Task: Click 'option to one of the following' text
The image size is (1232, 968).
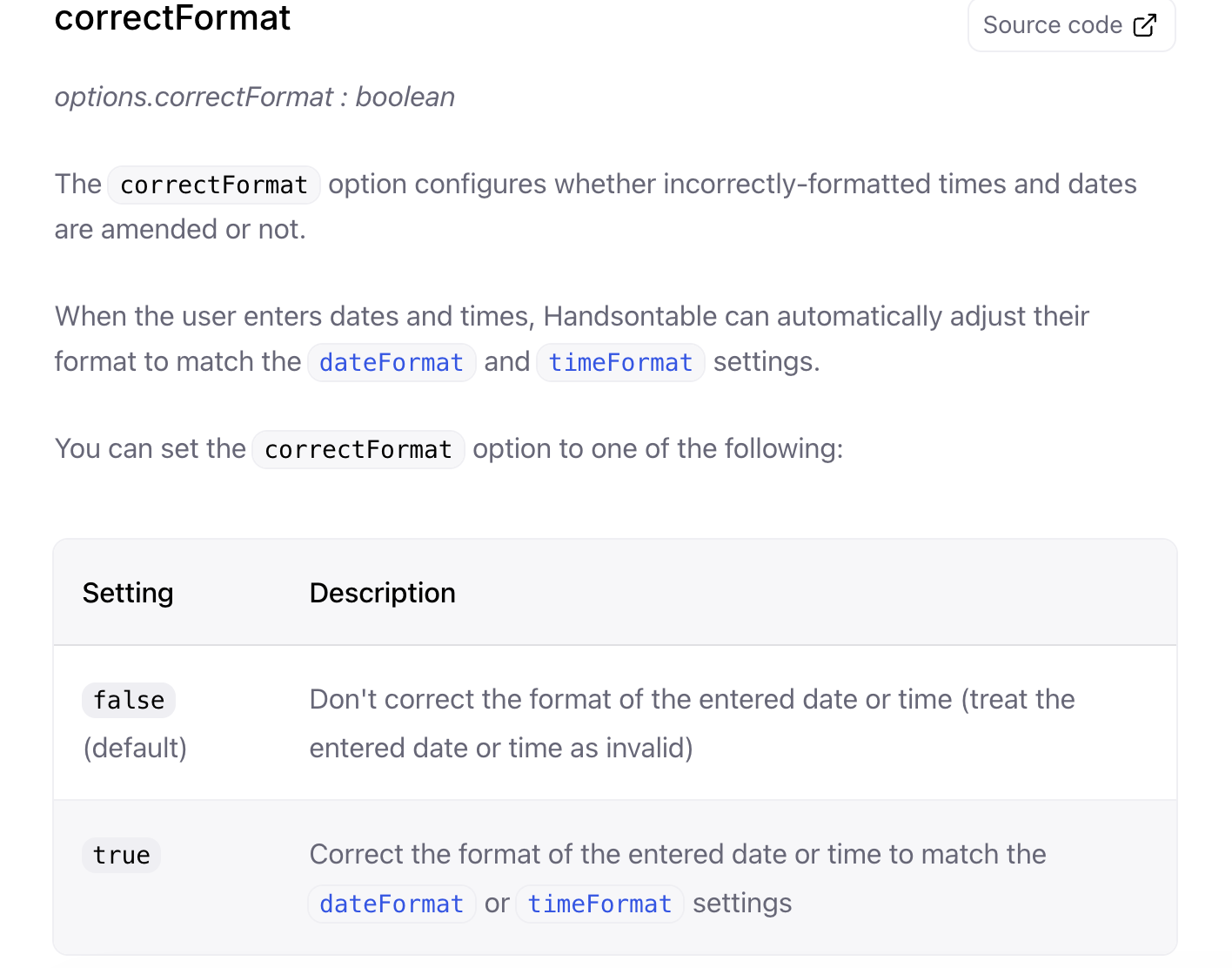Action: tap(658, 448)
